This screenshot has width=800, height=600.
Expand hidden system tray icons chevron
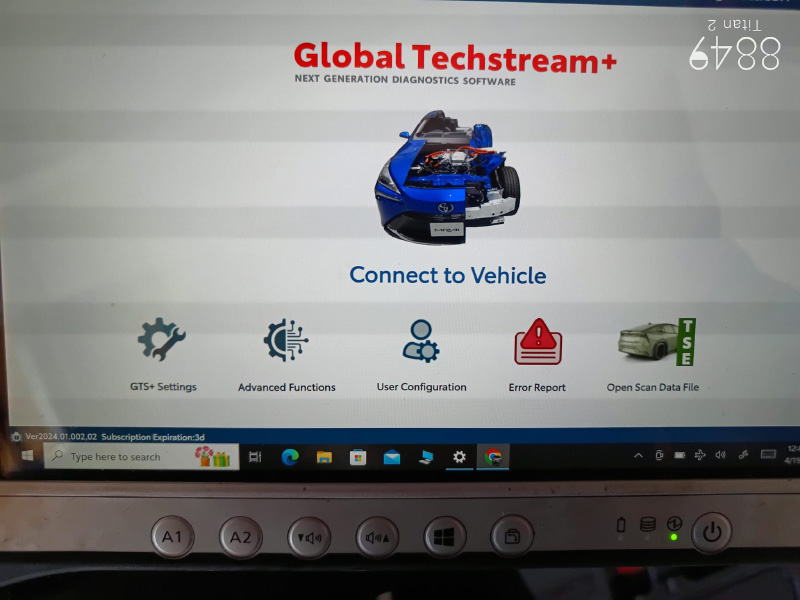638,456
